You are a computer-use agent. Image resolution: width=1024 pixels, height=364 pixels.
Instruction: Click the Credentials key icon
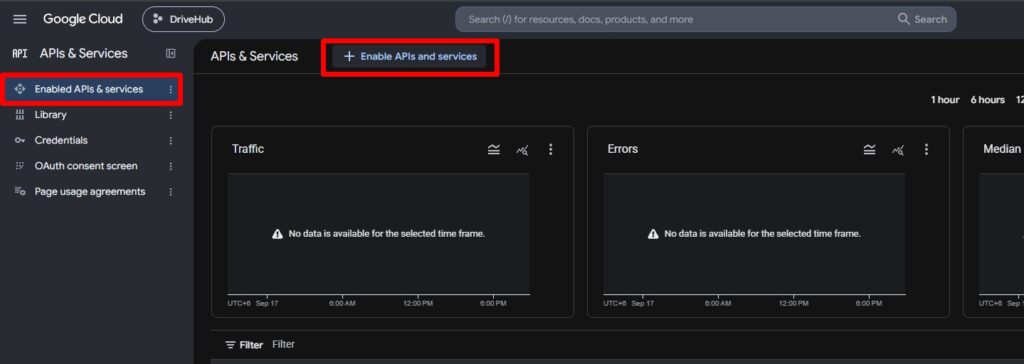tap(20, 141)
